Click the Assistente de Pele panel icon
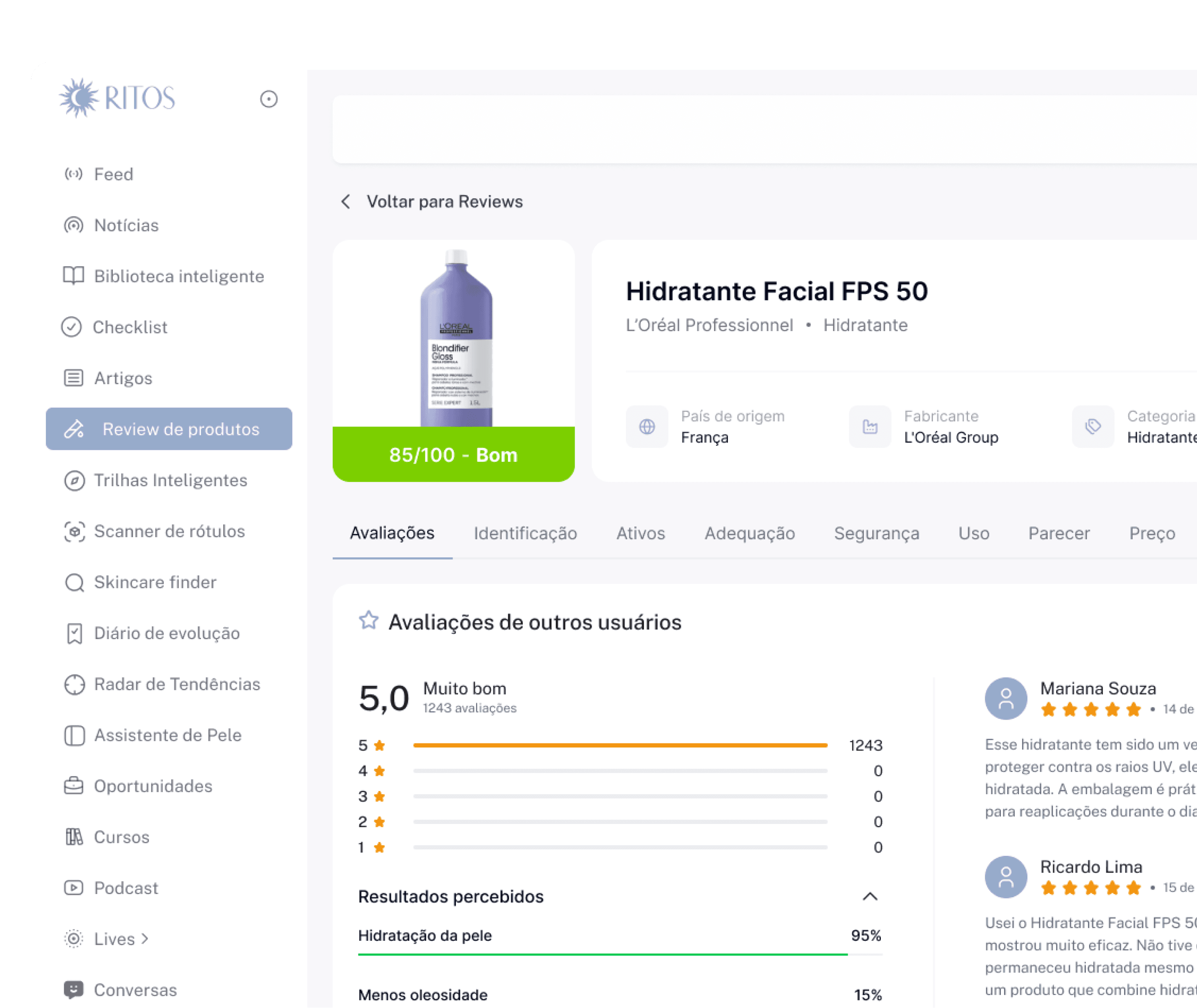 pyautogui.click(x=74, y=735)
